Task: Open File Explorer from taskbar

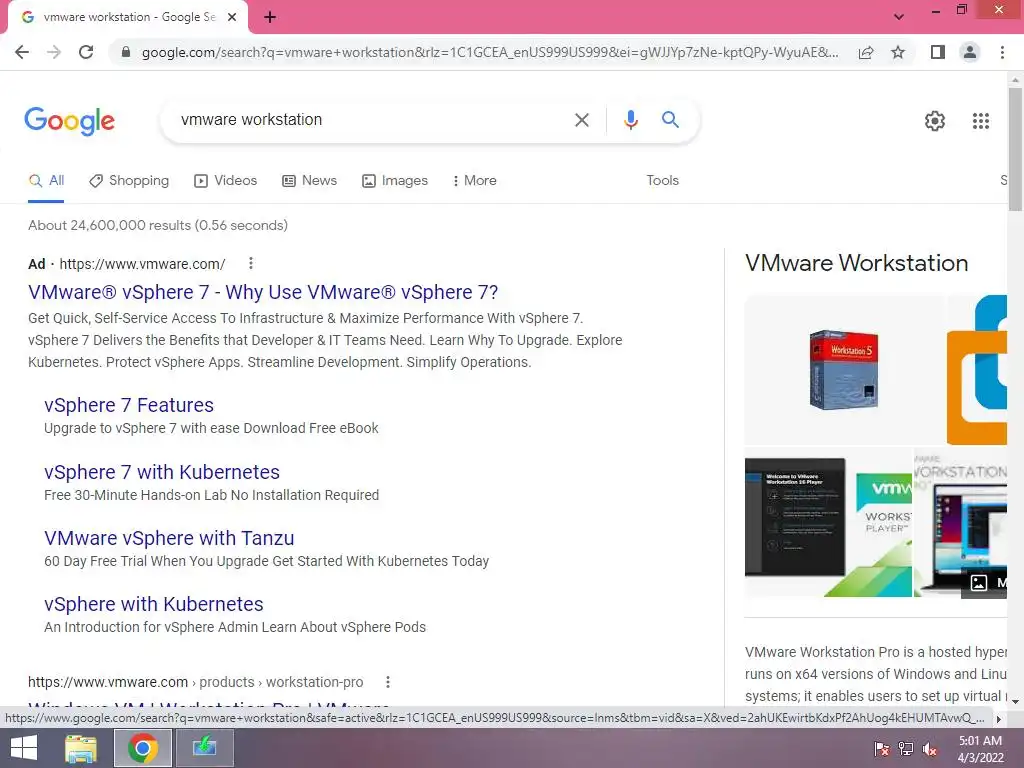Action: click(x=81, y=748)
